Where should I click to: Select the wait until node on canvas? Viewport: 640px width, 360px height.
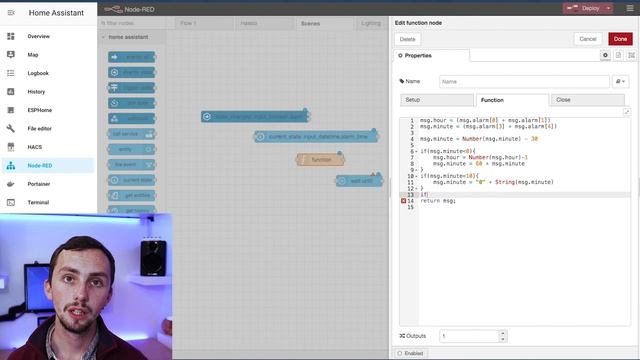click(360, 180)
